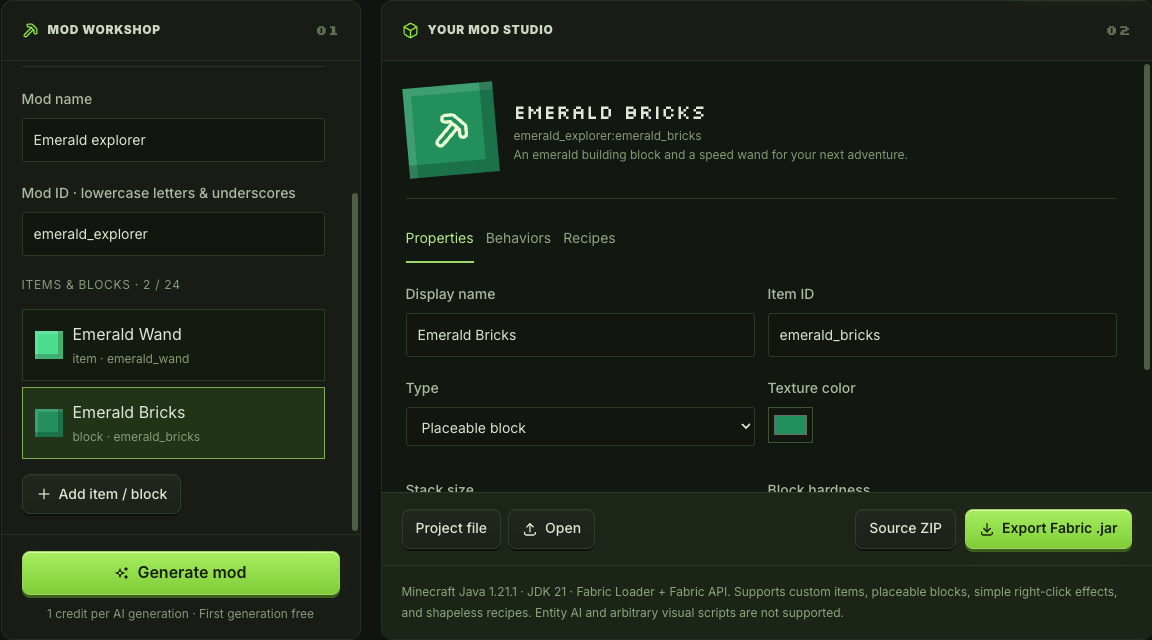The width and height of the screenshot is (1152, 640).
Task: Click the Project file button
Action: click(451, 529)
